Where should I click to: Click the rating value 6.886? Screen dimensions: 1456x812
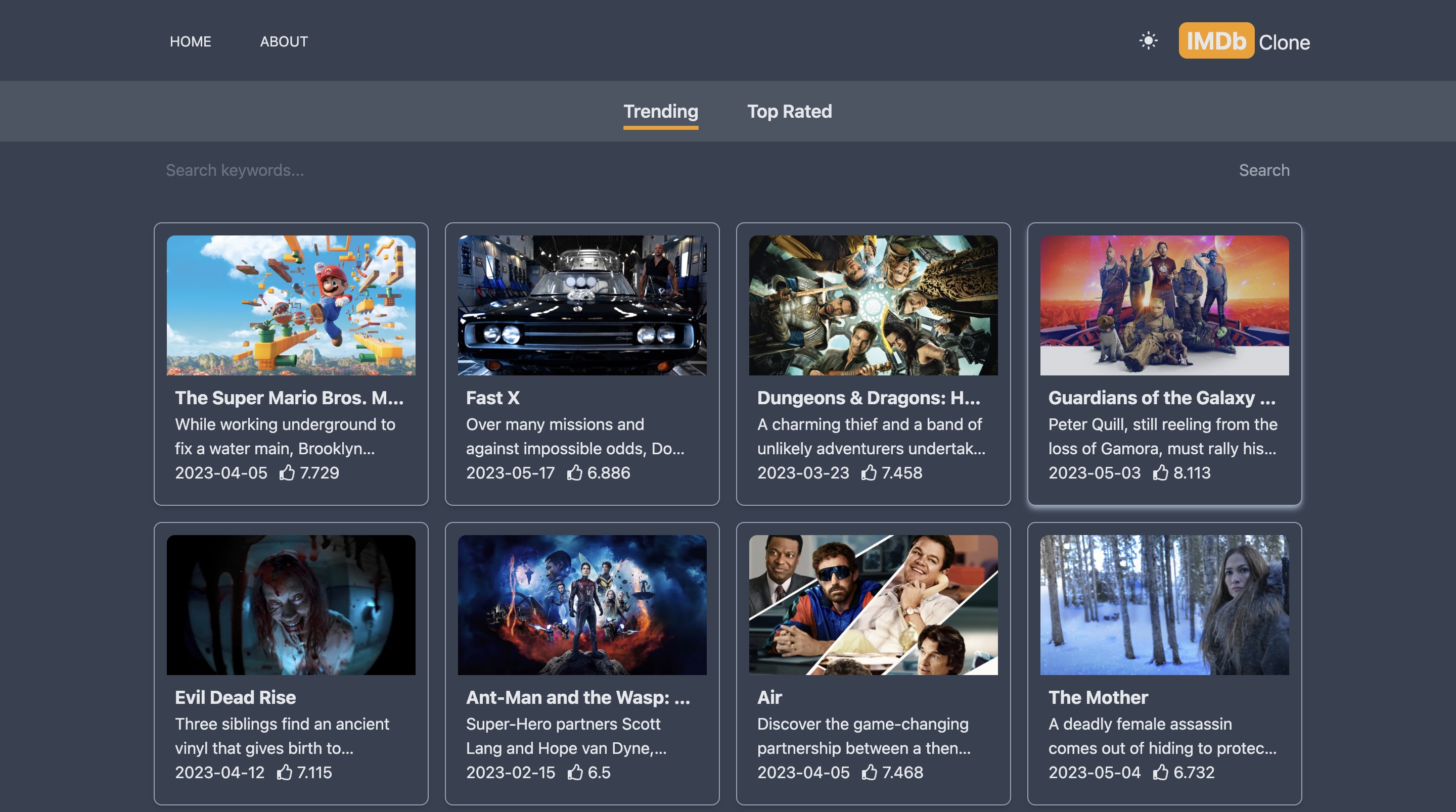click(609, 472)
